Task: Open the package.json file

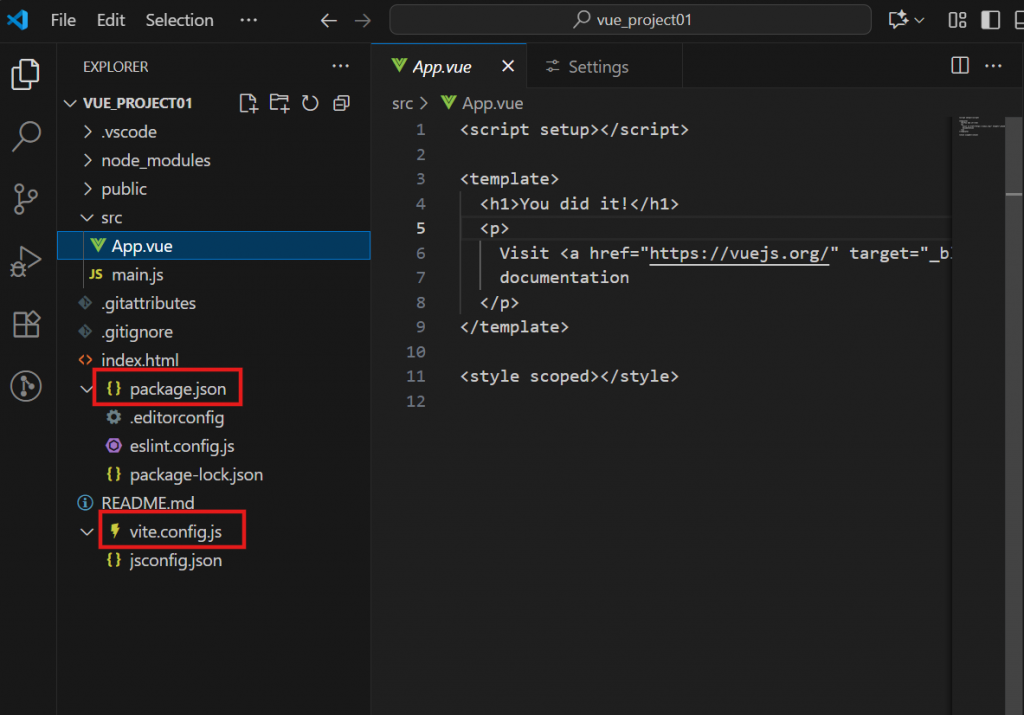Action: pyautogui.click(x=214, y=389)
